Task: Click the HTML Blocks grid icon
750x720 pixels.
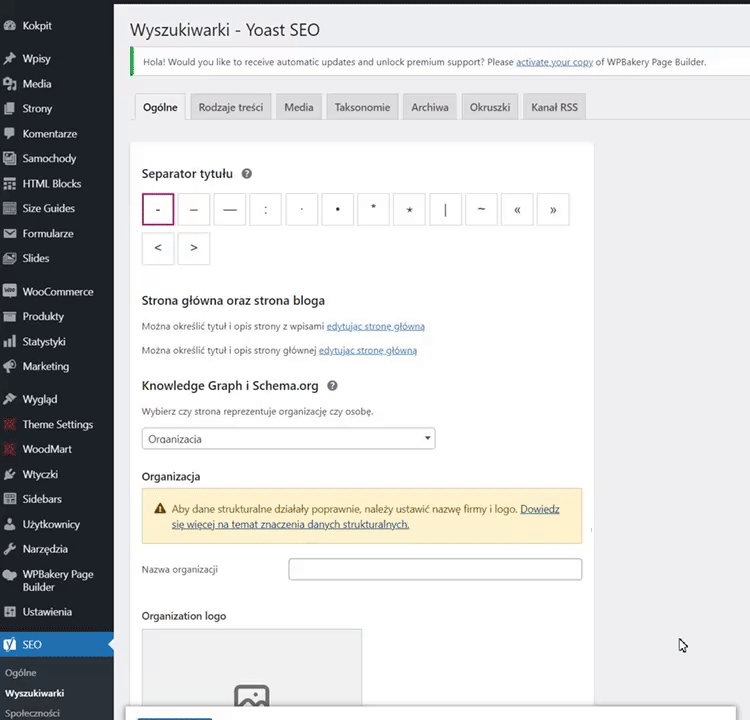Action: [x=10, y=184]
